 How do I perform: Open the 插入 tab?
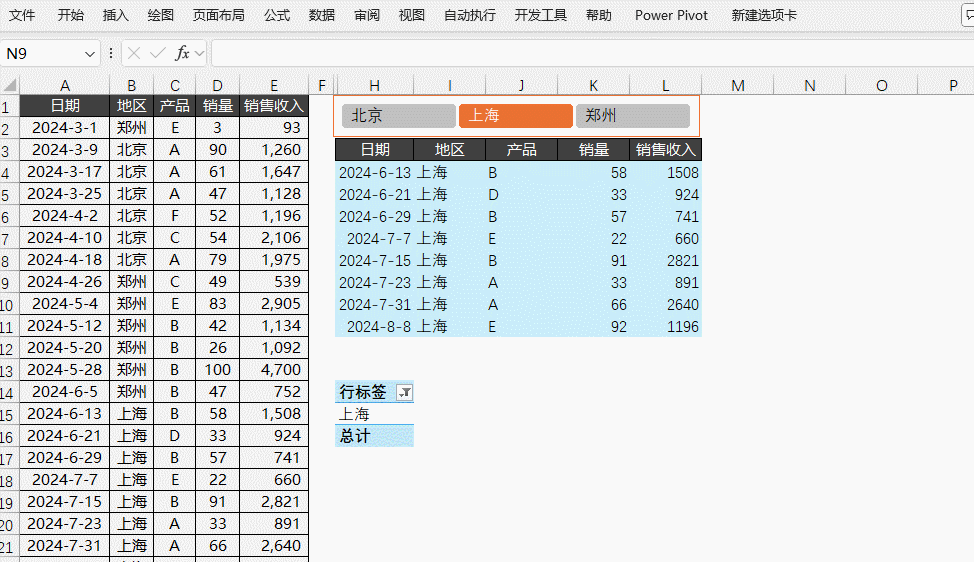[116, 15]
